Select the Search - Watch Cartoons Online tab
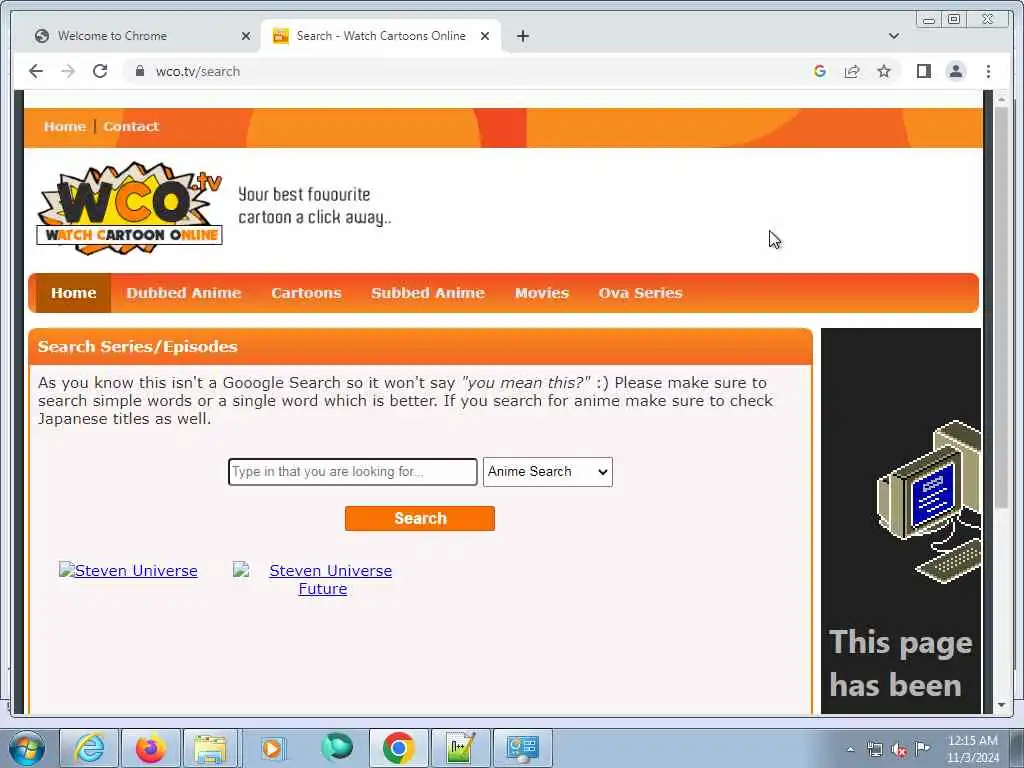Image resolution: width=1024 pixels, height=768 pixels. [x=381, y=36]
